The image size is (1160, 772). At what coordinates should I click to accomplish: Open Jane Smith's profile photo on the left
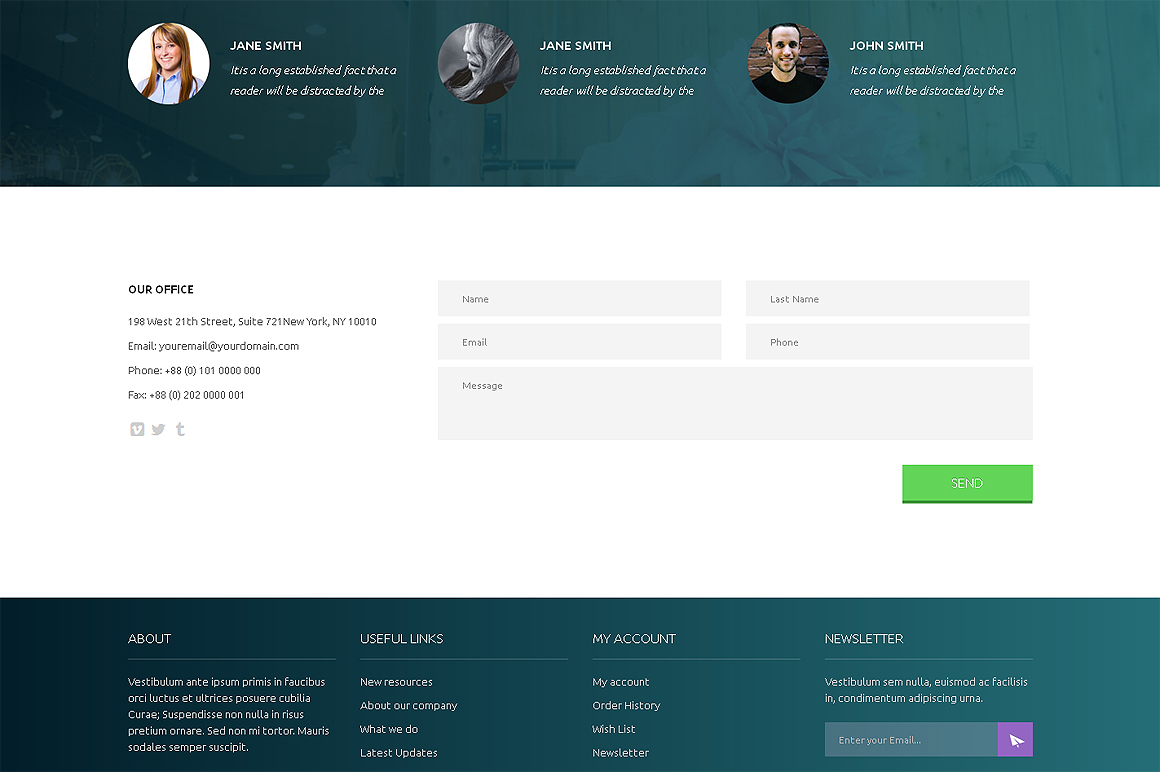click(168, 63)
